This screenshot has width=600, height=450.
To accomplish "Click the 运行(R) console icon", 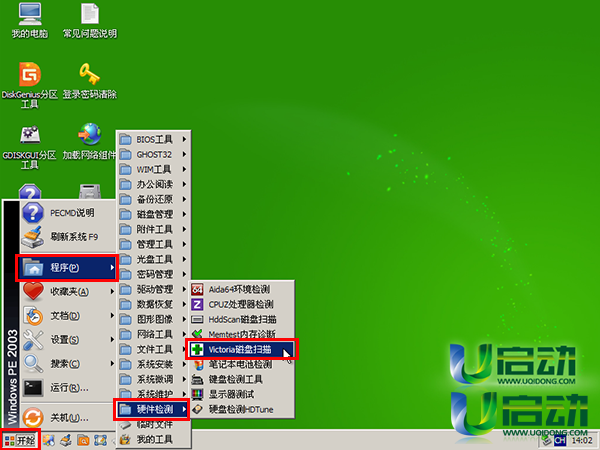I will (x=33, y=388).
